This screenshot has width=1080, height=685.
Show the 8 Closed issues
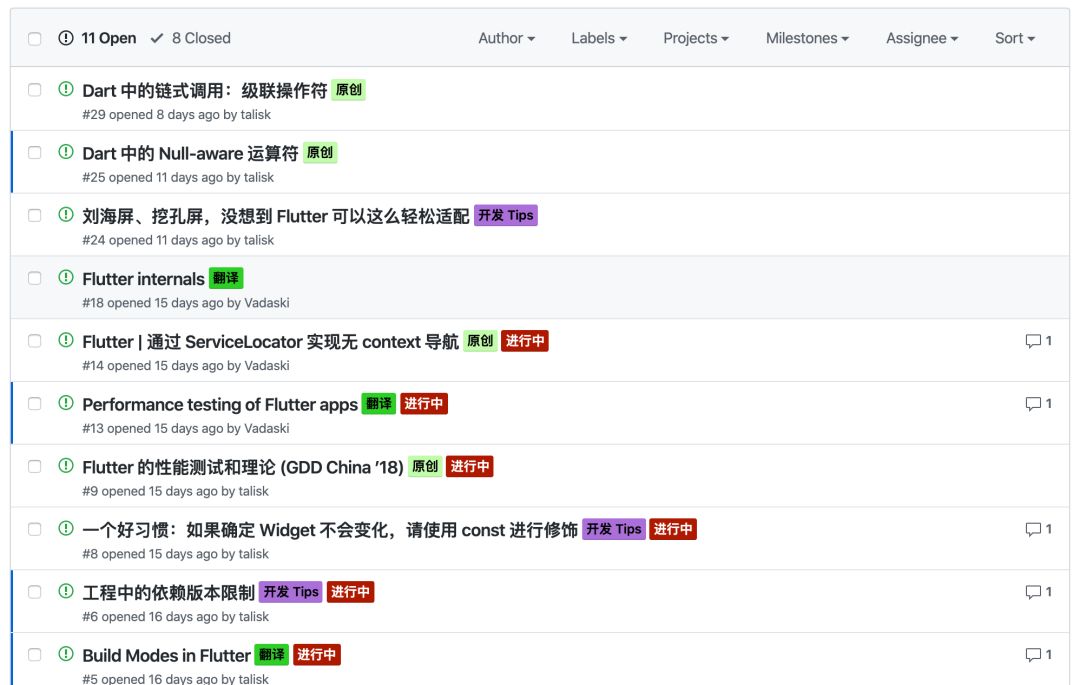191,38
